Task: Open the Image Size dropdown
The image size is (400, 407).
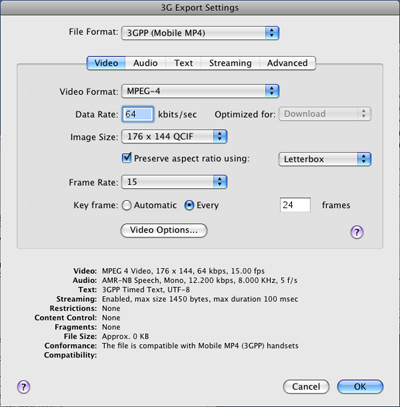Action: coord(174,137)
